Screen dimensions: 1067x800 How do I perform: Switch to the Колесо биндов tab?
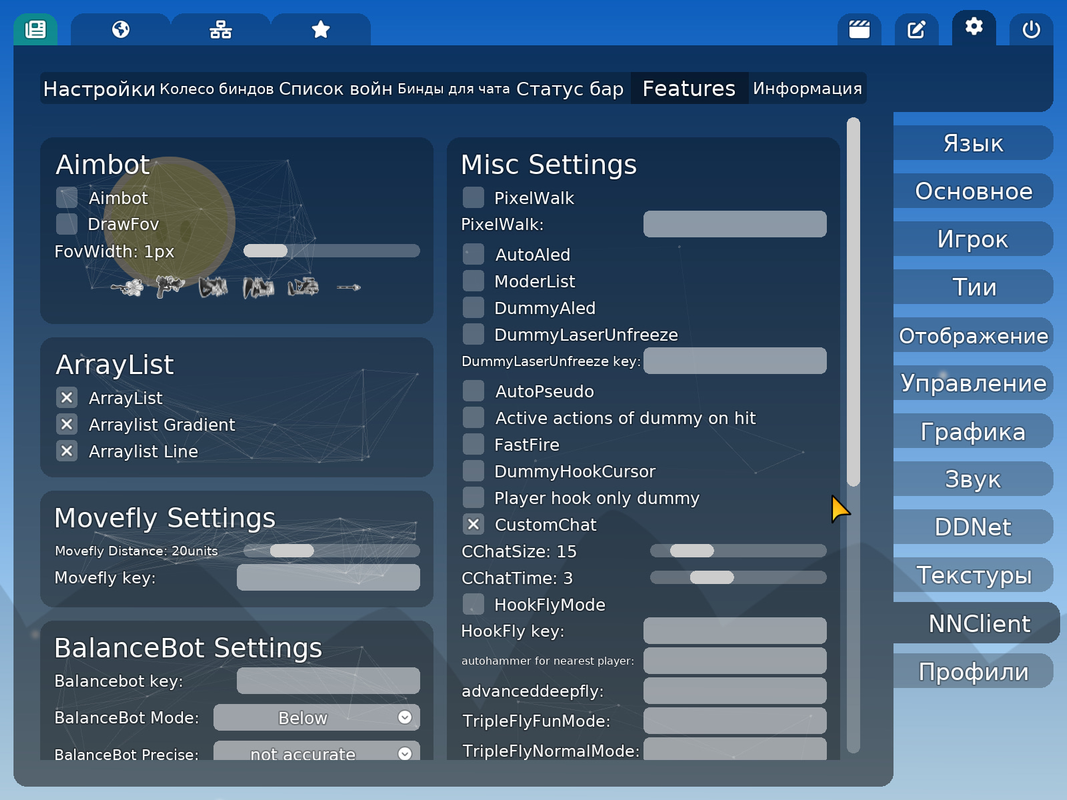click(x=216, y=88)
